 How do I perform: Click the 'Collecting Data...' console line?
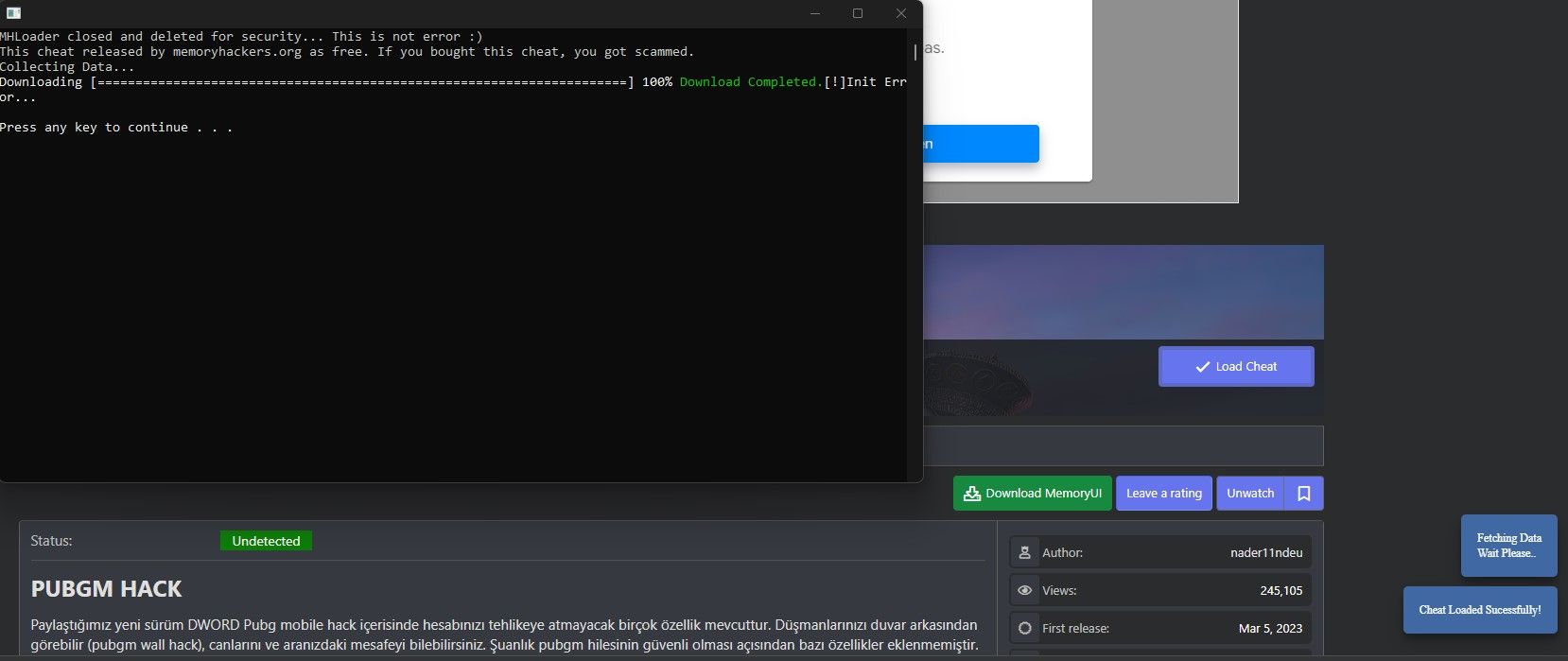coord(67,67)
